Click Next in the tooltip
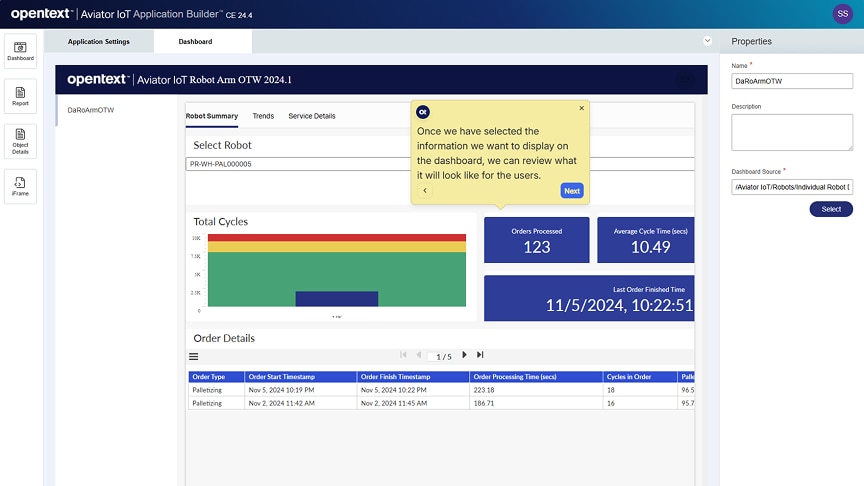864x486 pixels. click(x=572, y=191)
